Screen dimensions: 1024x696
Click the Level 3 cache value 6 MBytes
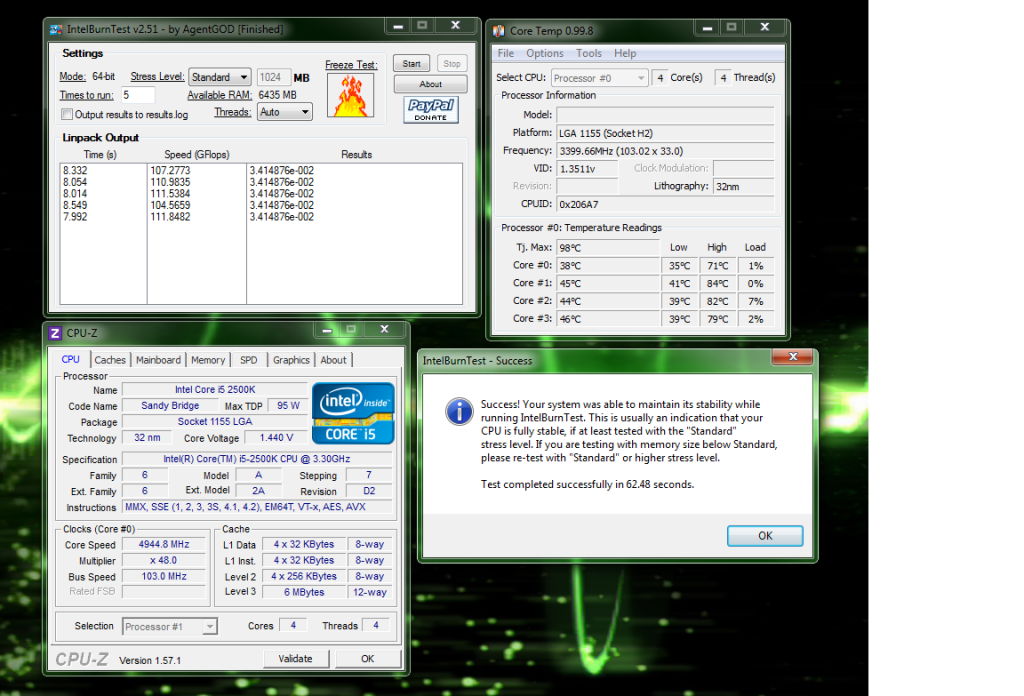click(x=304, y=592)
